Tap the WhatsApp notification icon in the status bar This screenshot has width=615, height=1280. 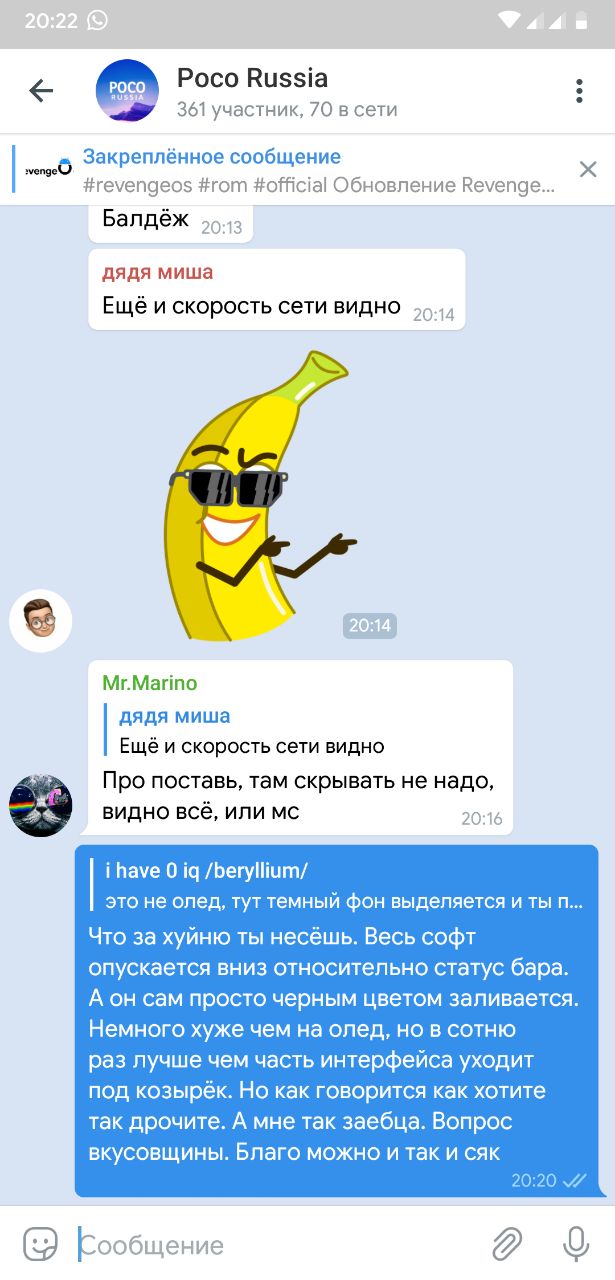[98, 20]
